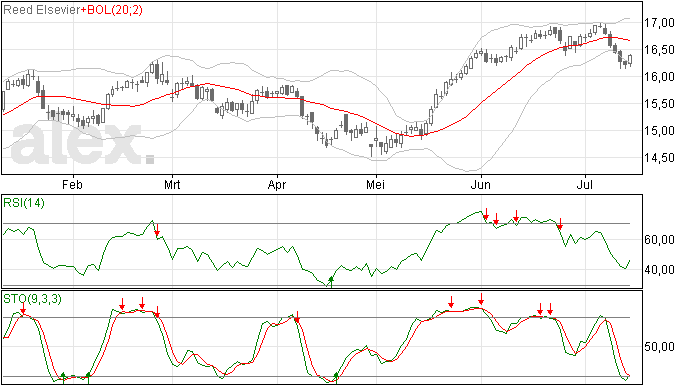Click the 16,00 price axis value
The width and height of the screenshot is (690, 387).
[659, 77]
